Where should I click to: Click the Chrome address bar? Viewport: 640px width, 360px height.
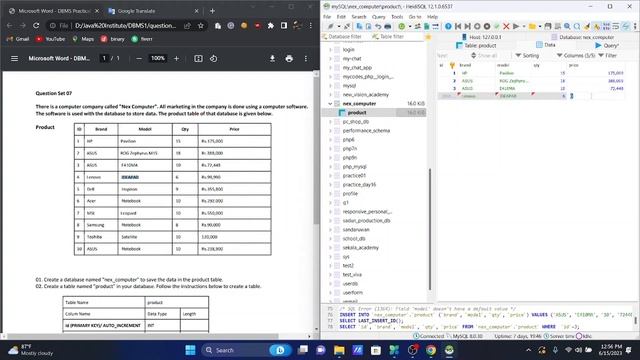pos(125,25)
